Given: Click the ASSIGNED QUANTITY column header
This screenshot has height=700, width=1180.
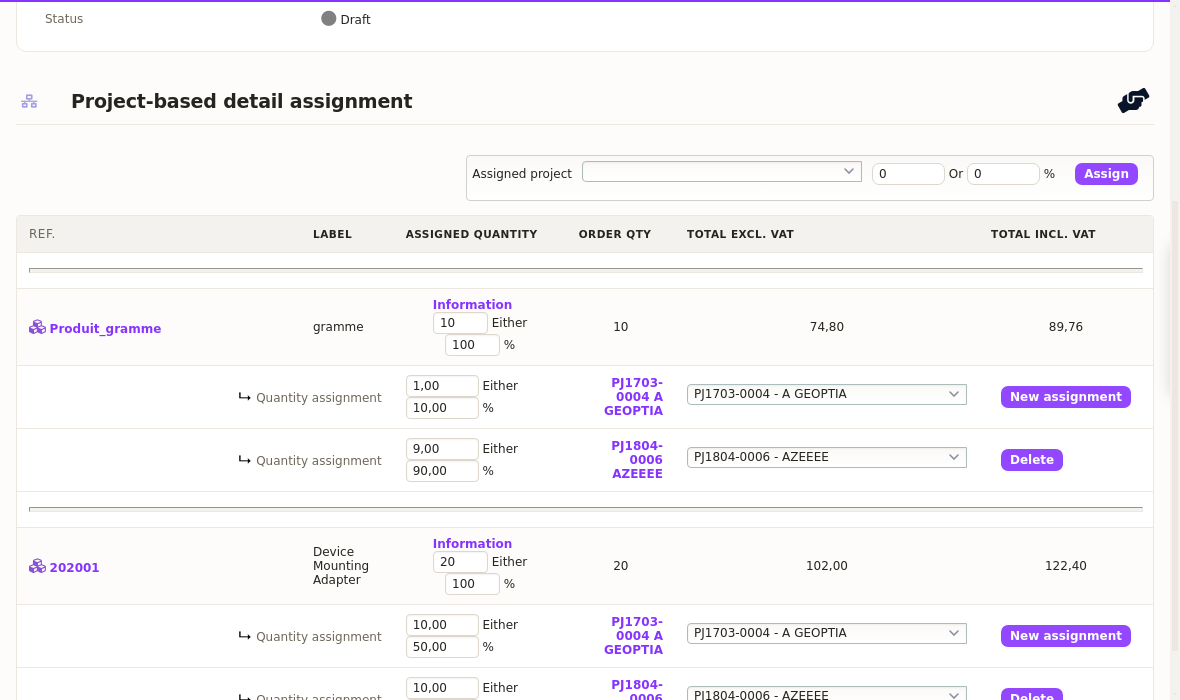Looking at the screenshot, I should pyautogui.click(x=471, y=234).
